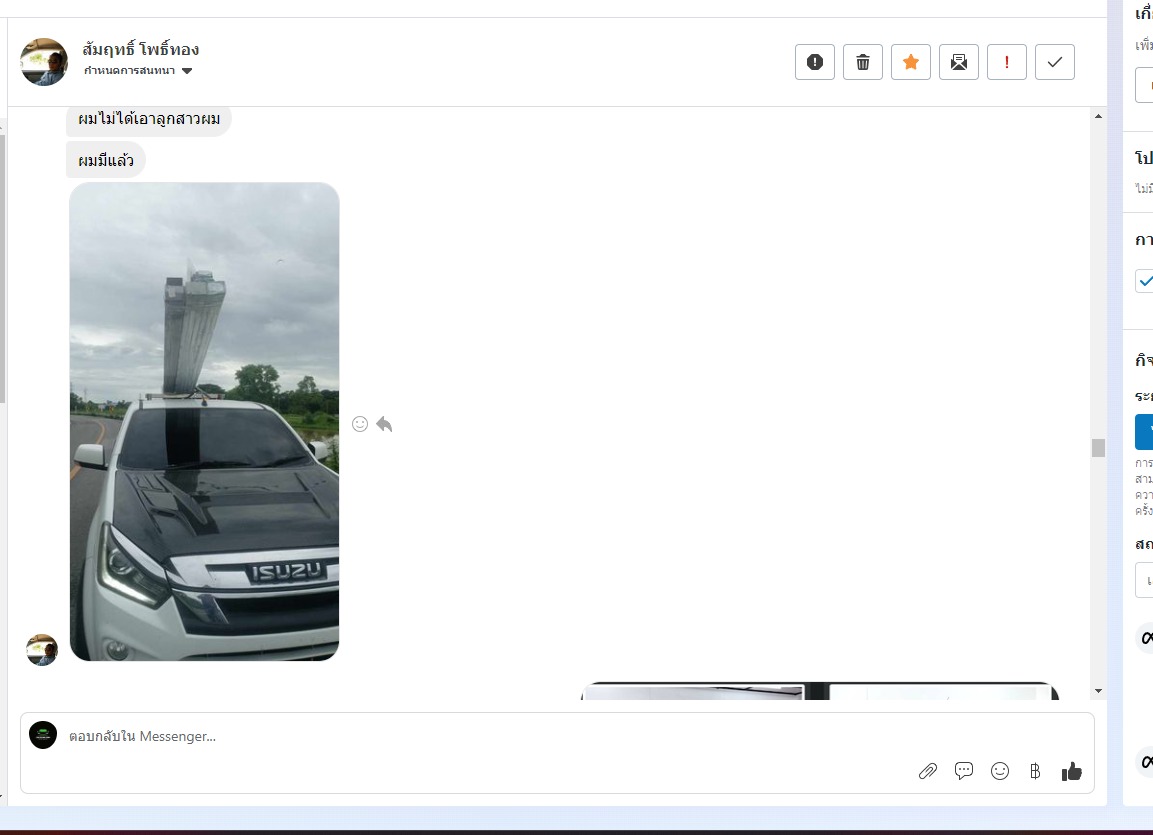Click contact name สัมฤทธิ์ โพธิ์ทอง

tap(140, 49)
